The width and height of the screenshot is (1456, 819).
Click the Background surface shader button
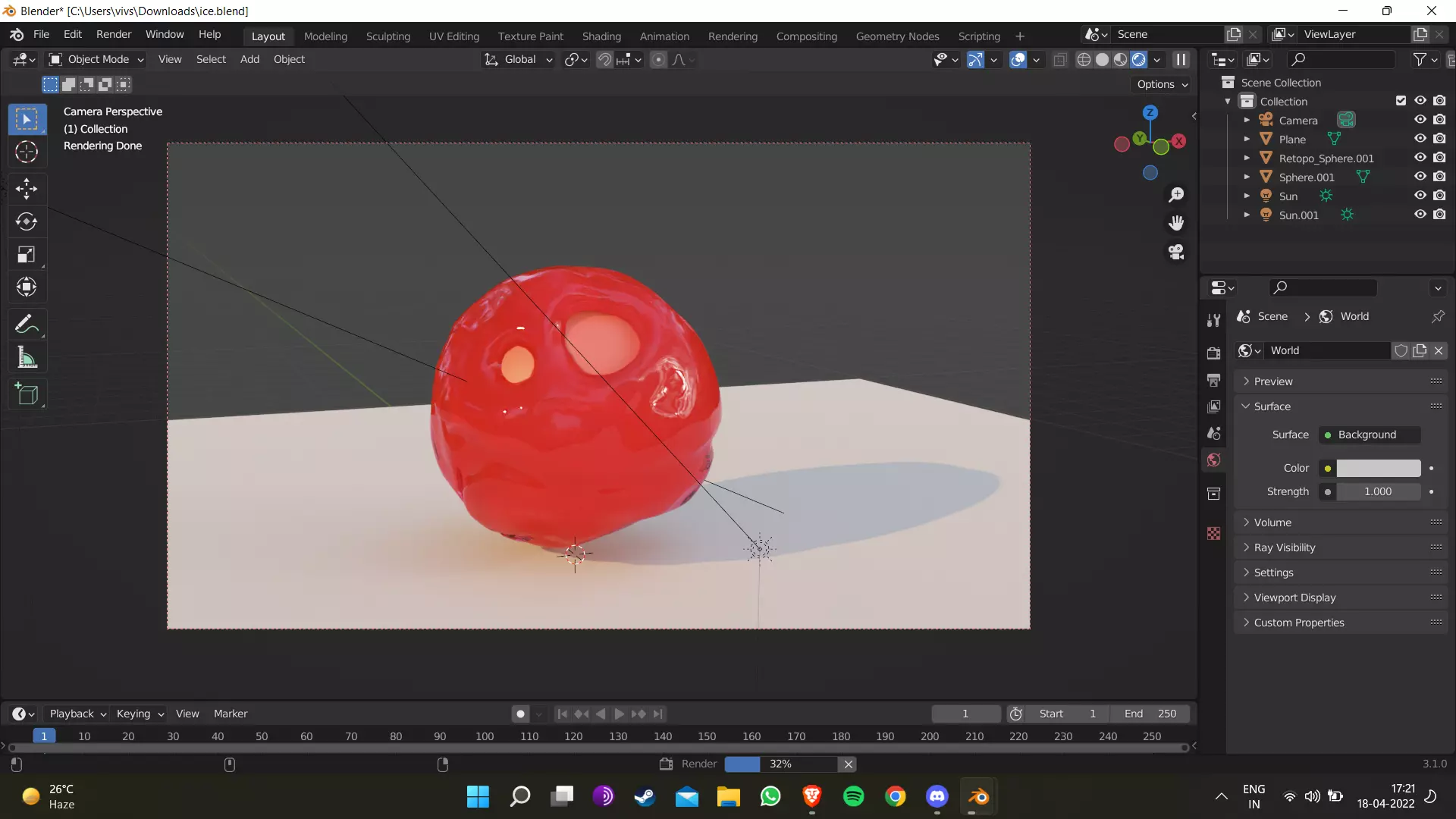[x=1370, y=435]
